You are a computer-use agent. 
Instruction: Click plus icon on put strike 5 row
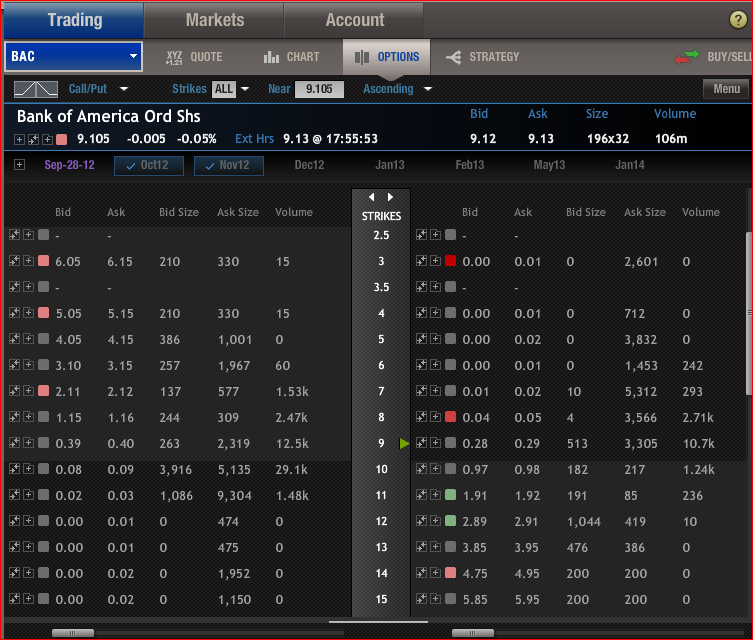[x=436, y=338]
